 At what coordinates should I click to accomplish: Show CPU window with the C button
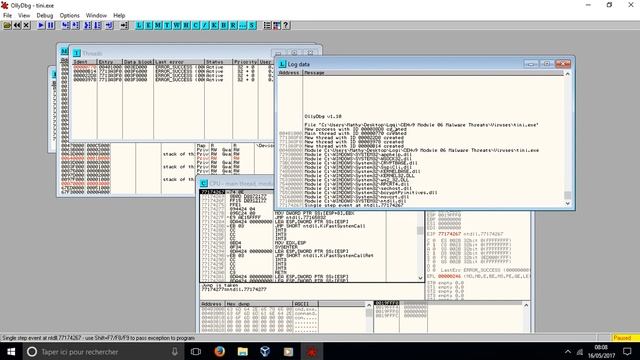tap(196, 25)
